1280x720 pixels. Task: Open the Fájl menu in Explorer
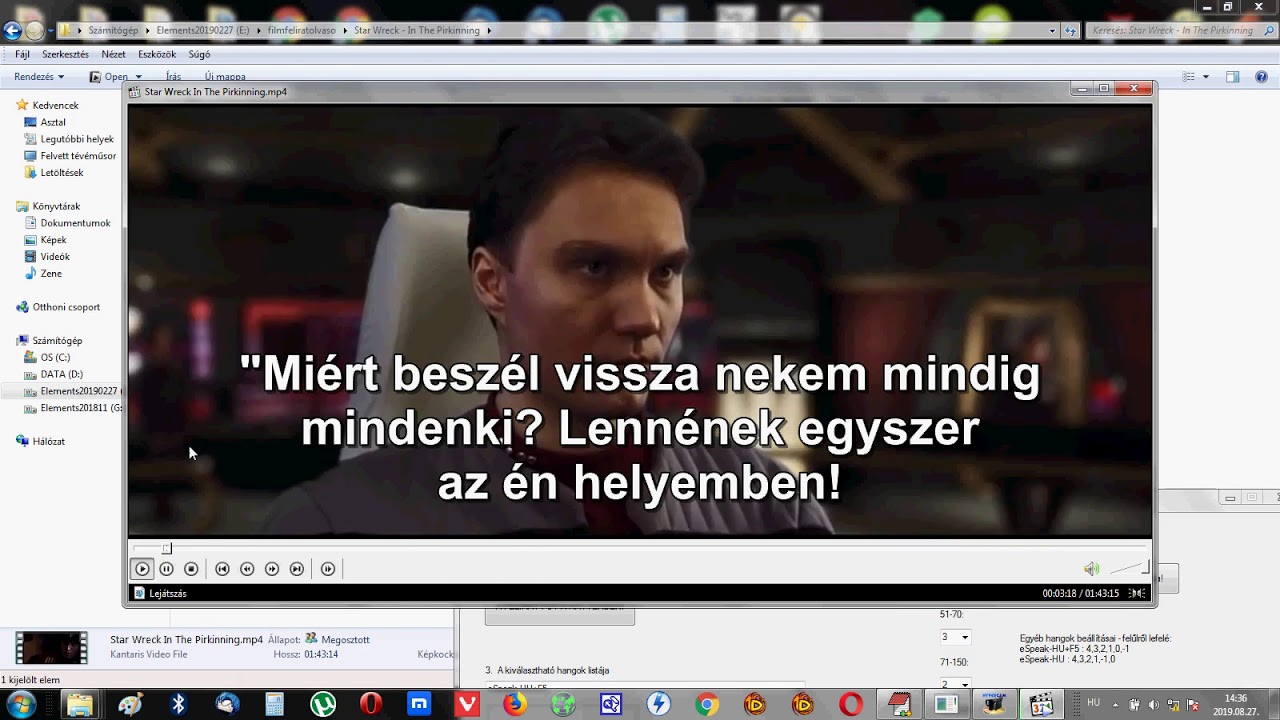coord(22,54)
